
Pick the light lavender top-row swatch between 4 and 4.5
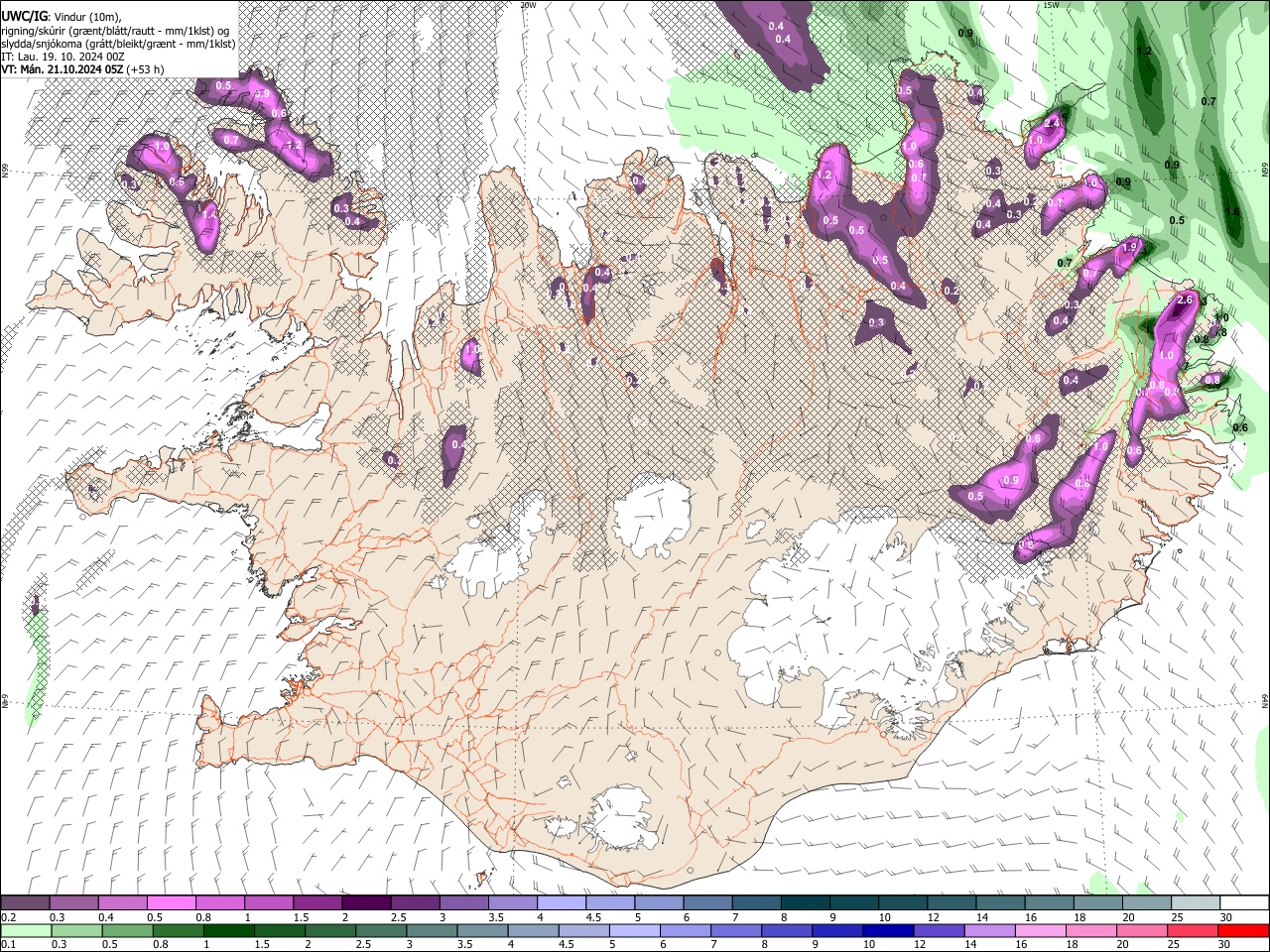(561, 903)
